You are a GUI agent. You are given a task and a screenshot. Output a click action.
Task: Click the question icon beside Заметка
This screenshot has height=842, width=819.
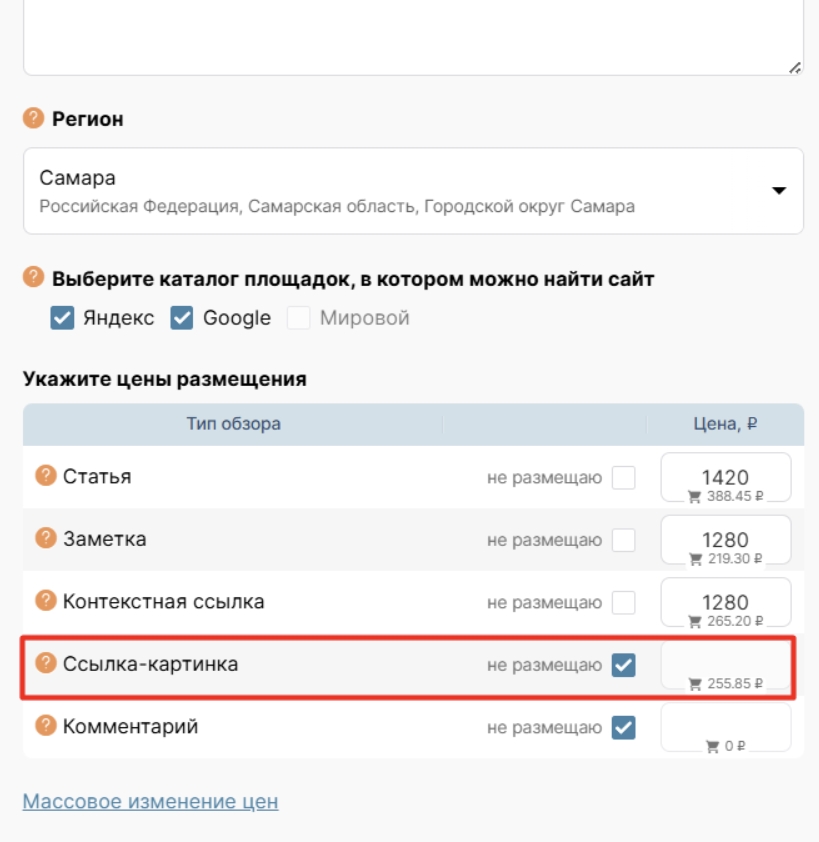(x=45, y=538)
